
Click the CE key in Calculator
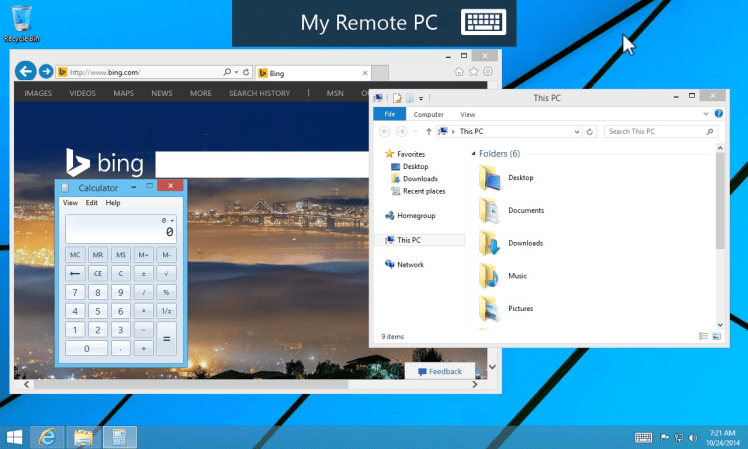pos(98,273)
